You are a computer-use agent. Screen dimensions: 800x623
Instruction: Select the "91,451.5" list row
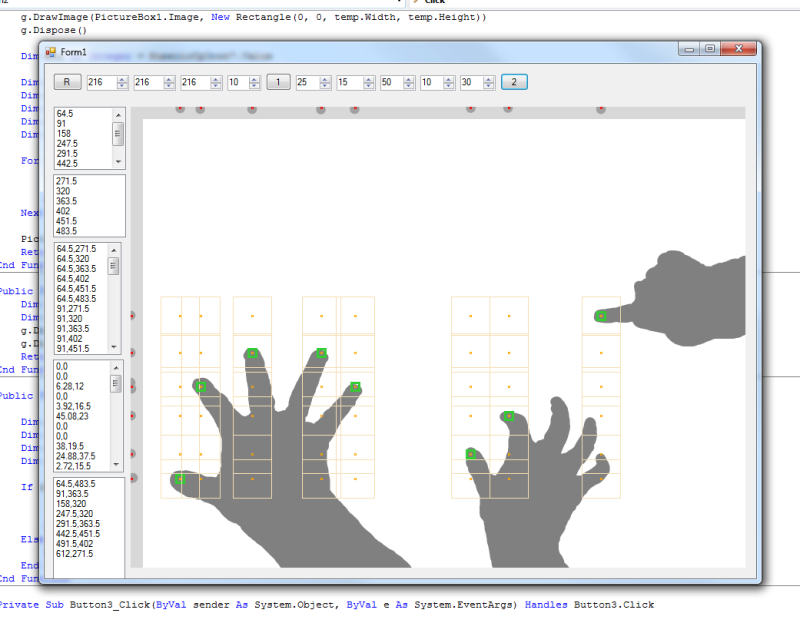tap(73, 349)
